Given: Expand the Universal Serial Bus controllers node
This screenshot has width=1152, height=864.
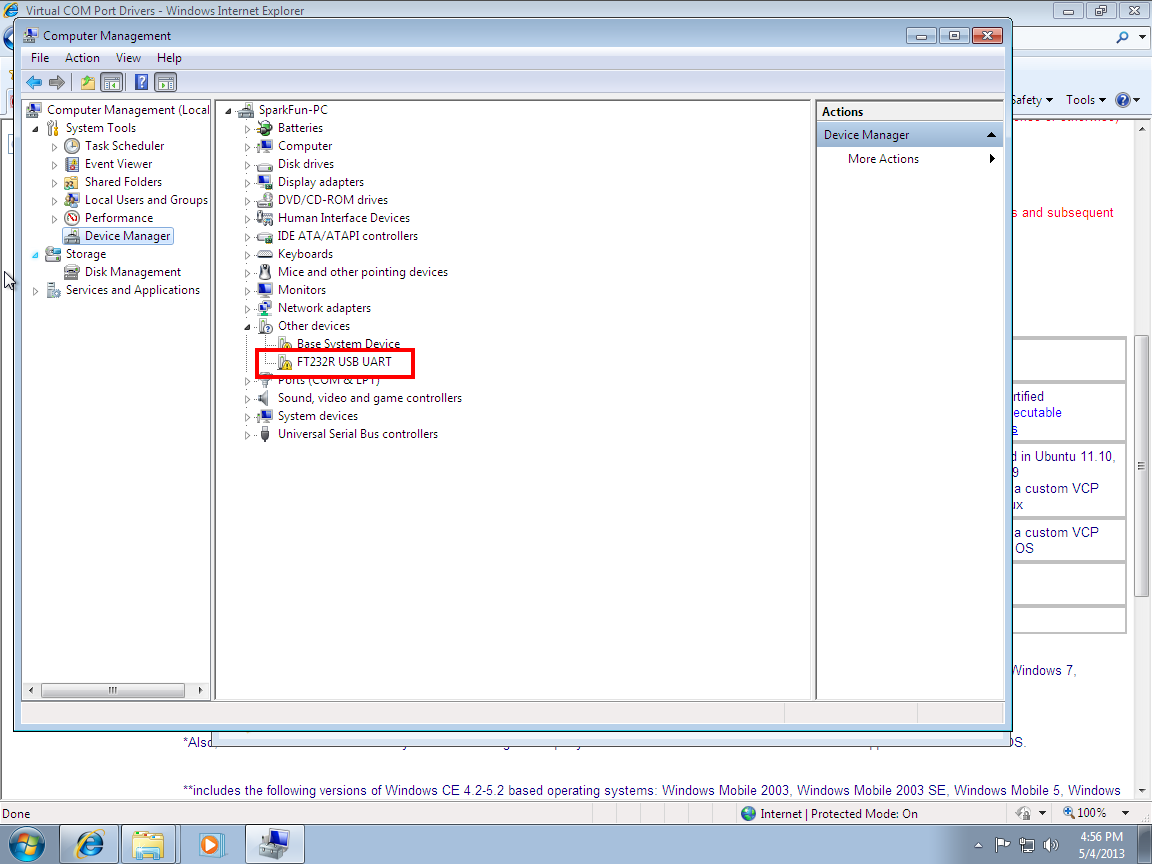Looking at the screenshot, I should [248, 435].
